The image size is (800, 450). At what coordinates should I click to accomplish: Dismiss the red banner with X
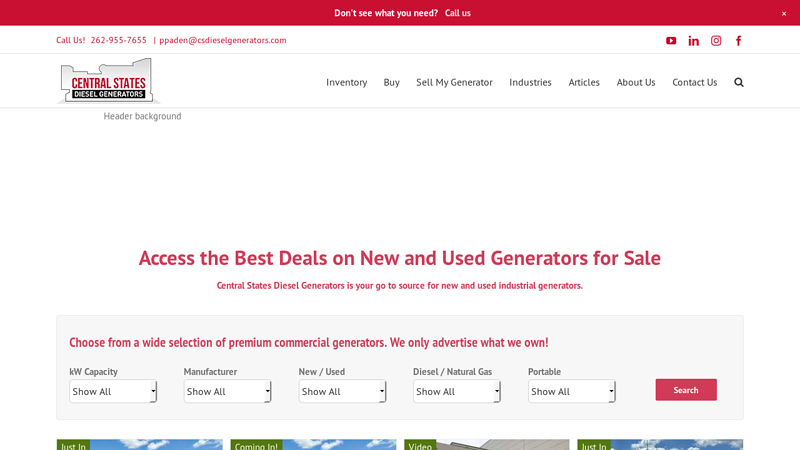point(784,14)
